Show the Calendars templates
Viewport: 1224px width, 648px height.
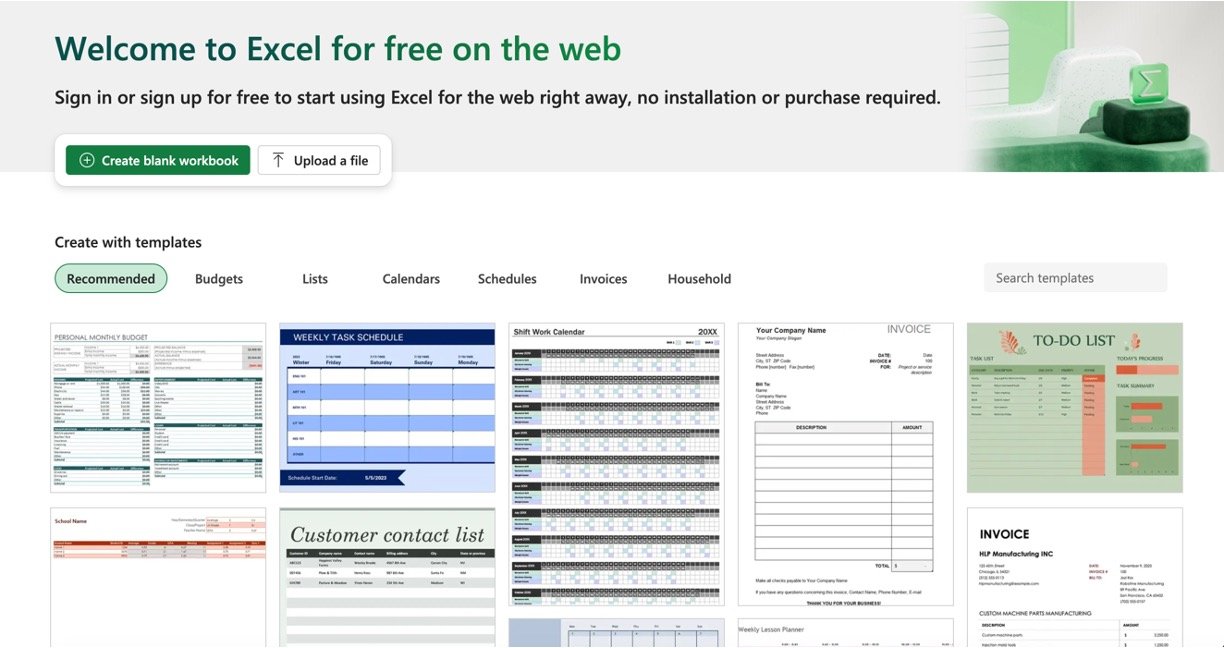[x=411, y=279]
